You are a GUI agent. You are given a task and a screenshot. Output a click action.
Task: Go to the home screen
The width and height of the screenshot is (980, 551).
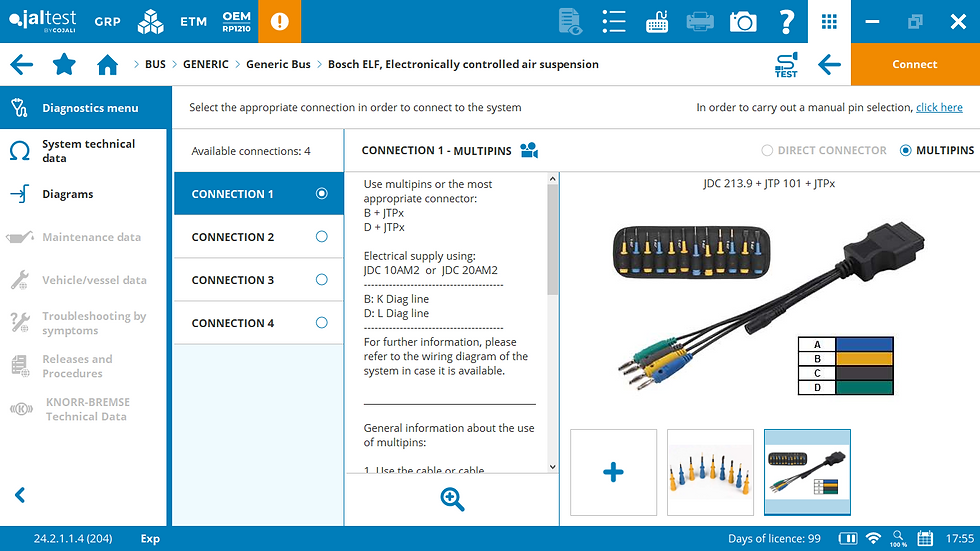point(108,64)
